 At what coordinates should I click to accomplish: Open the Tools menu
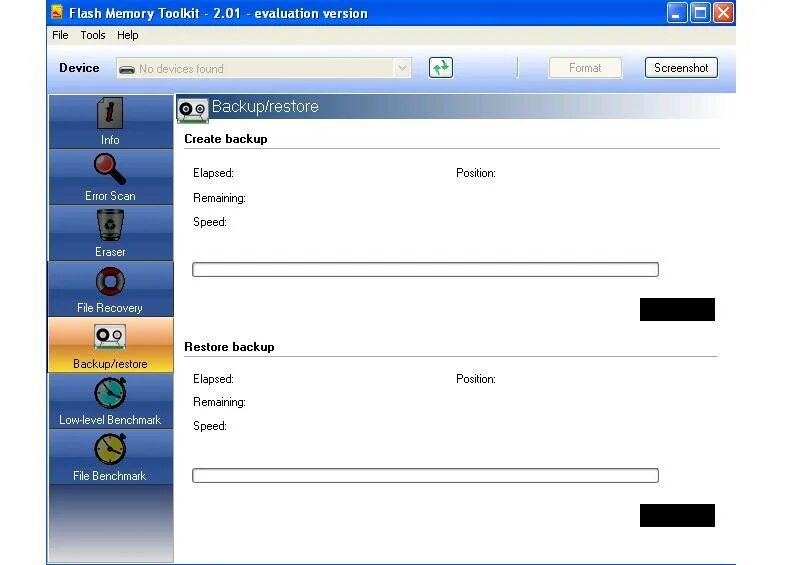[93, 35]
